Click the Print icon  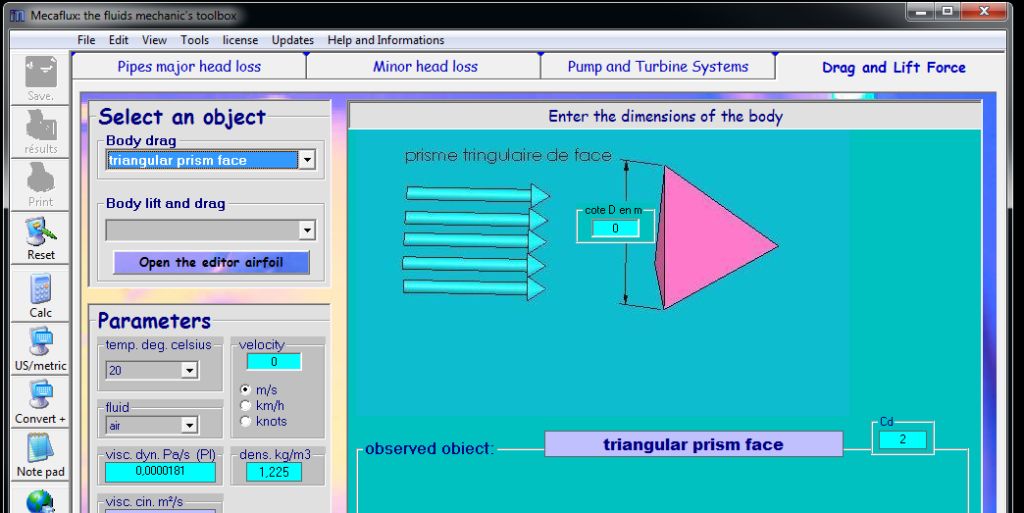pos(41,180)
